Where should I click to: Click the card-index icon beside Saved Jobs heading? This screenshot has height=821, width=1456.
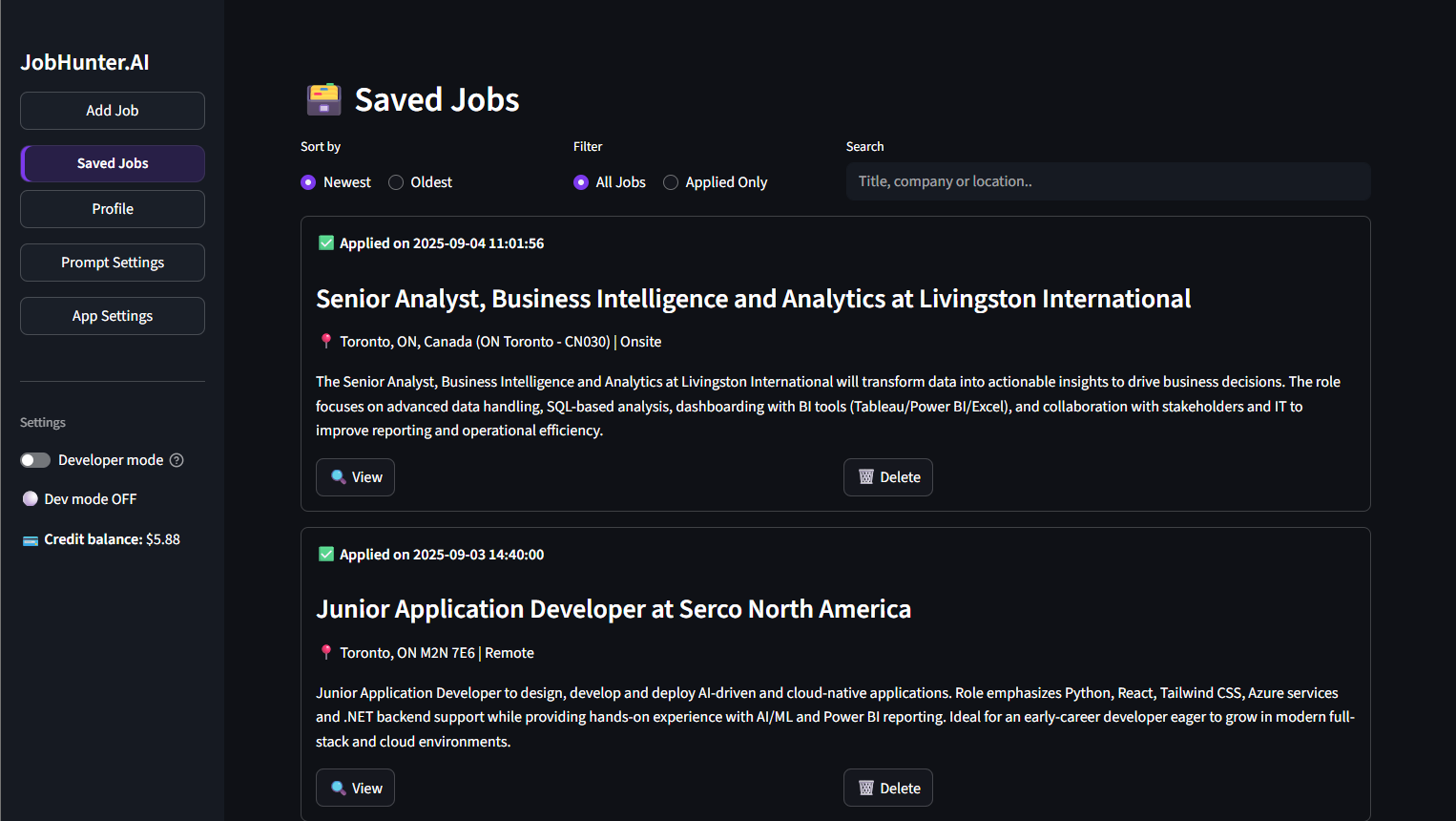323,98
